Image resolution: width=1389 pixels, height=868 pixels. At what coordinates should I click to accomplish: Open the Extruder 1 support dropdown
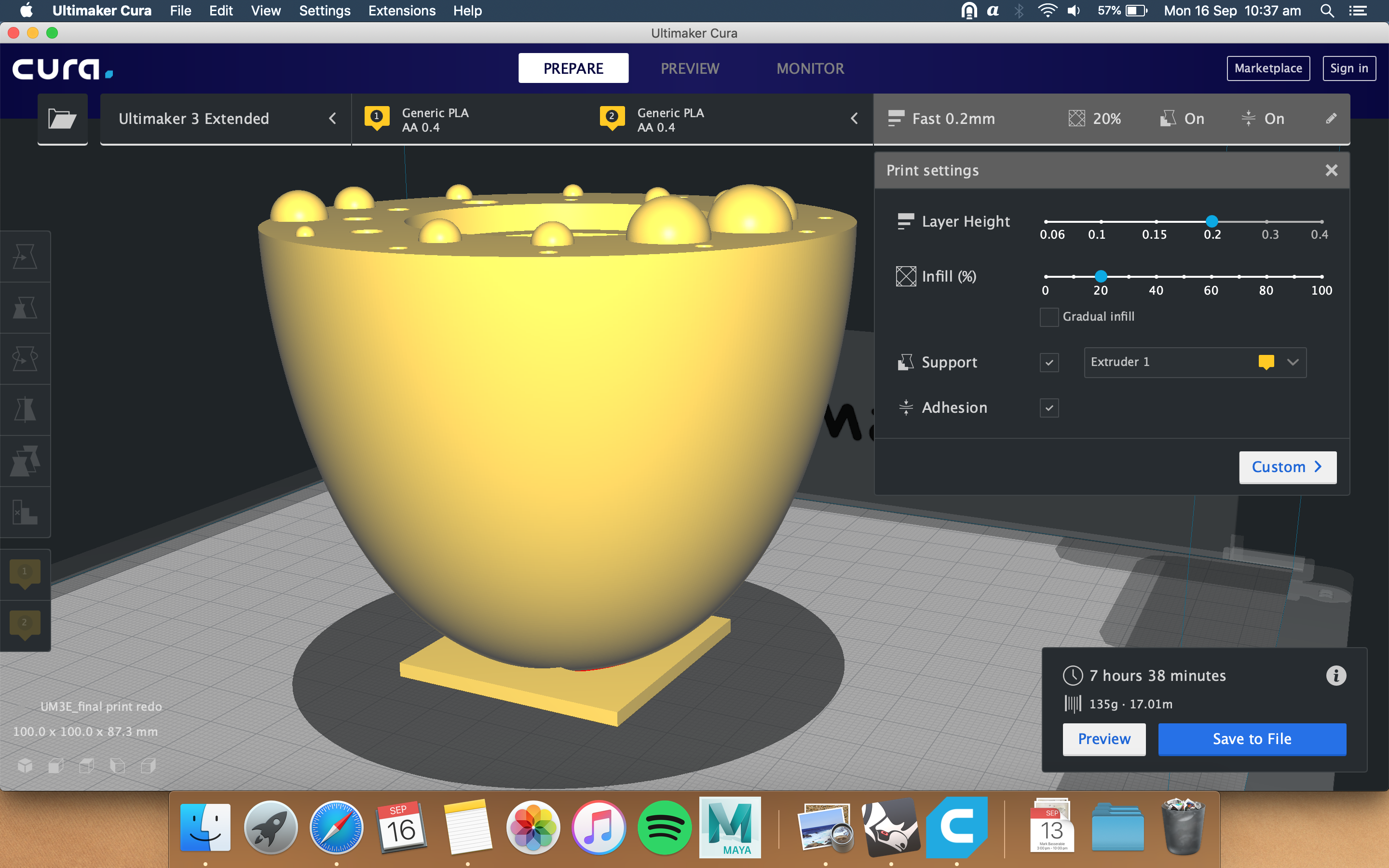pos(1195,362)
